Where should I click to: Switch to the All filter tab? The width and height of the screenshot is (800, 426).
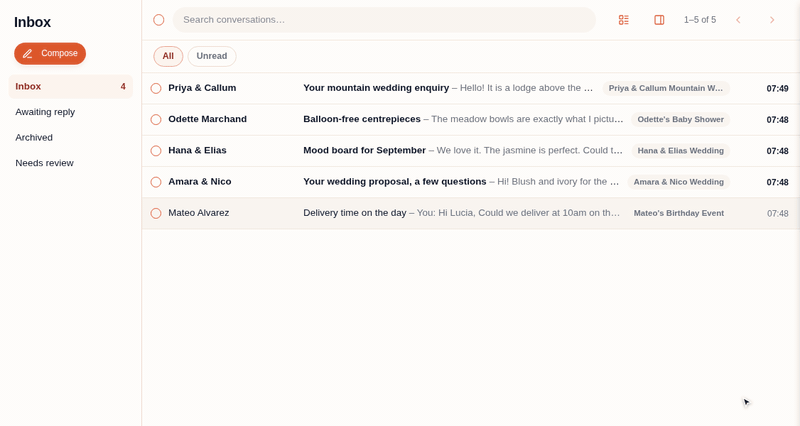pos(168,56)
